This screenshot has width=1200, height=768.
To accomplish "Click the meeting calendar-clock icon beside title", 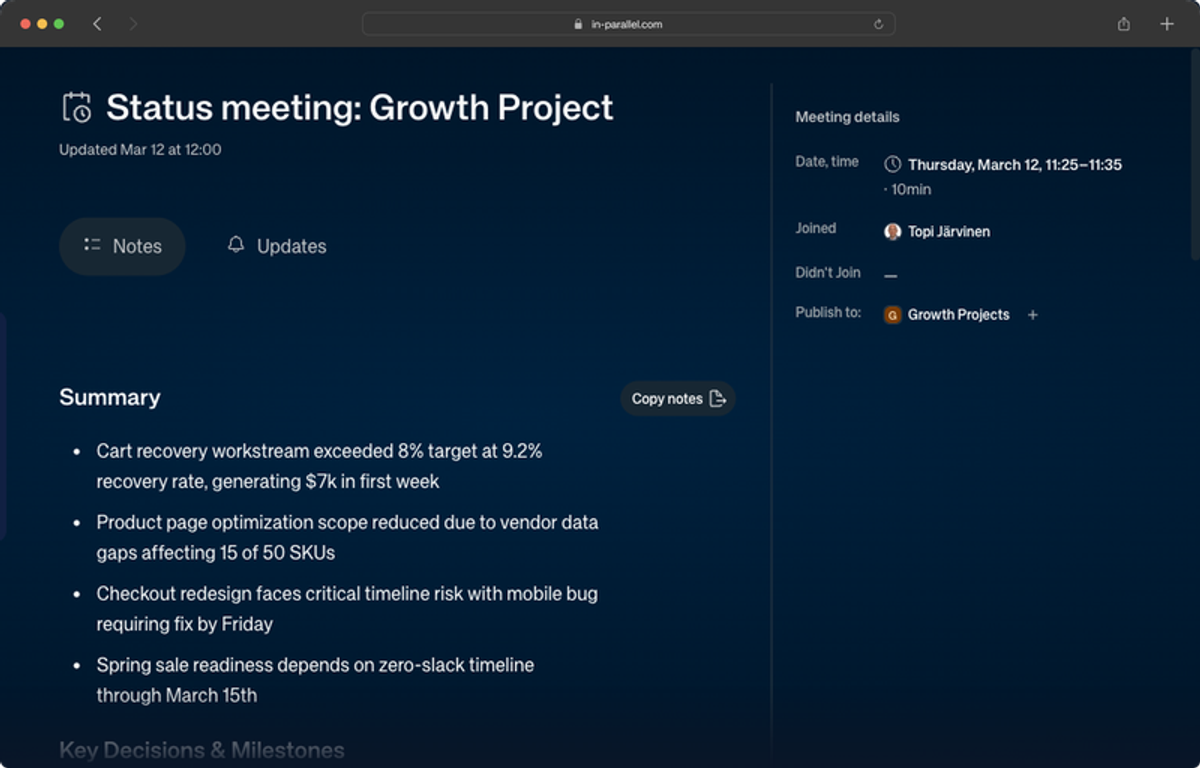I will (77, 107).
